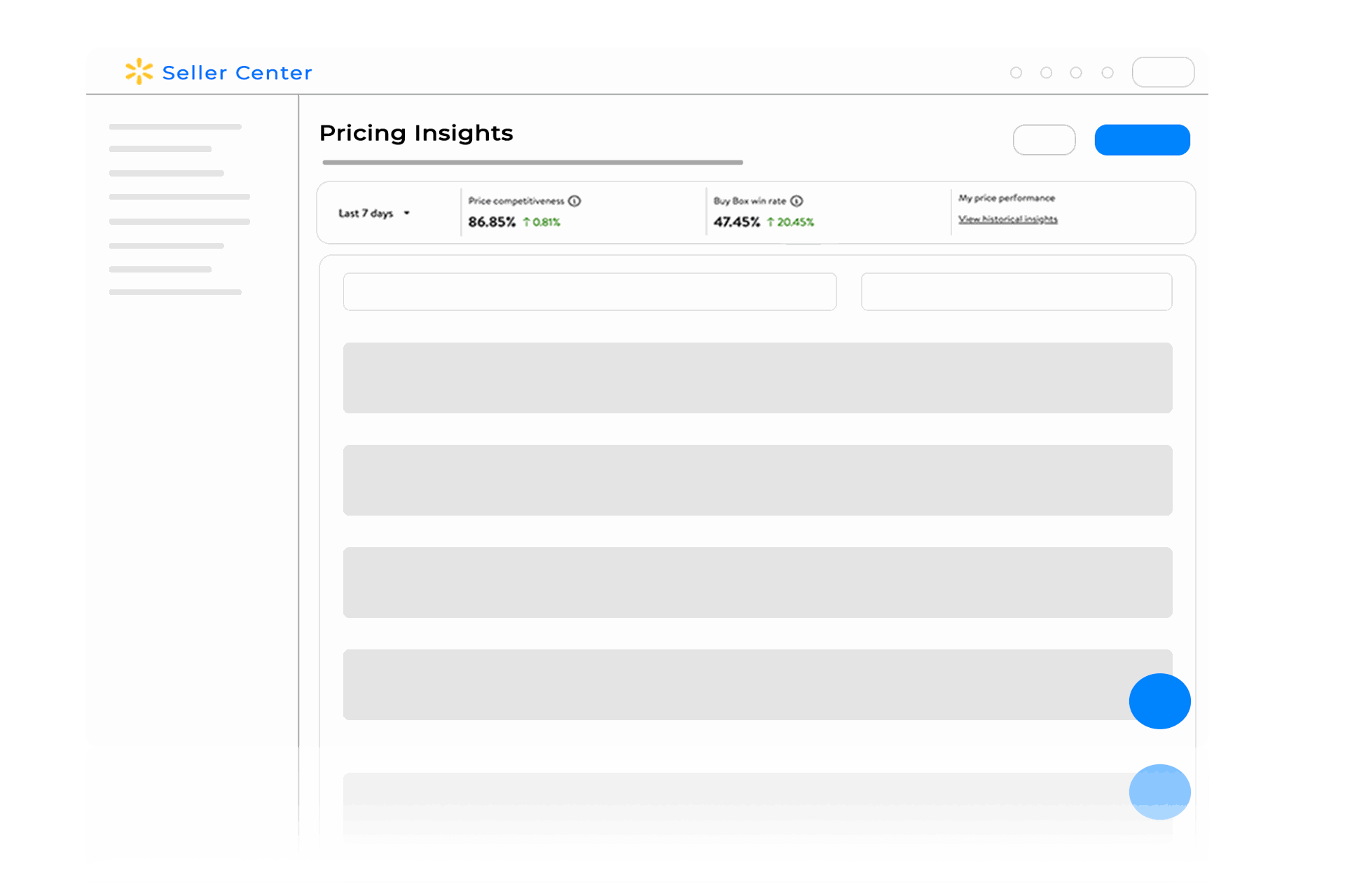The width and height of the screenshot is (1345, 896).
Task: Click the right filter field above the table
Action: [1016, 291]
